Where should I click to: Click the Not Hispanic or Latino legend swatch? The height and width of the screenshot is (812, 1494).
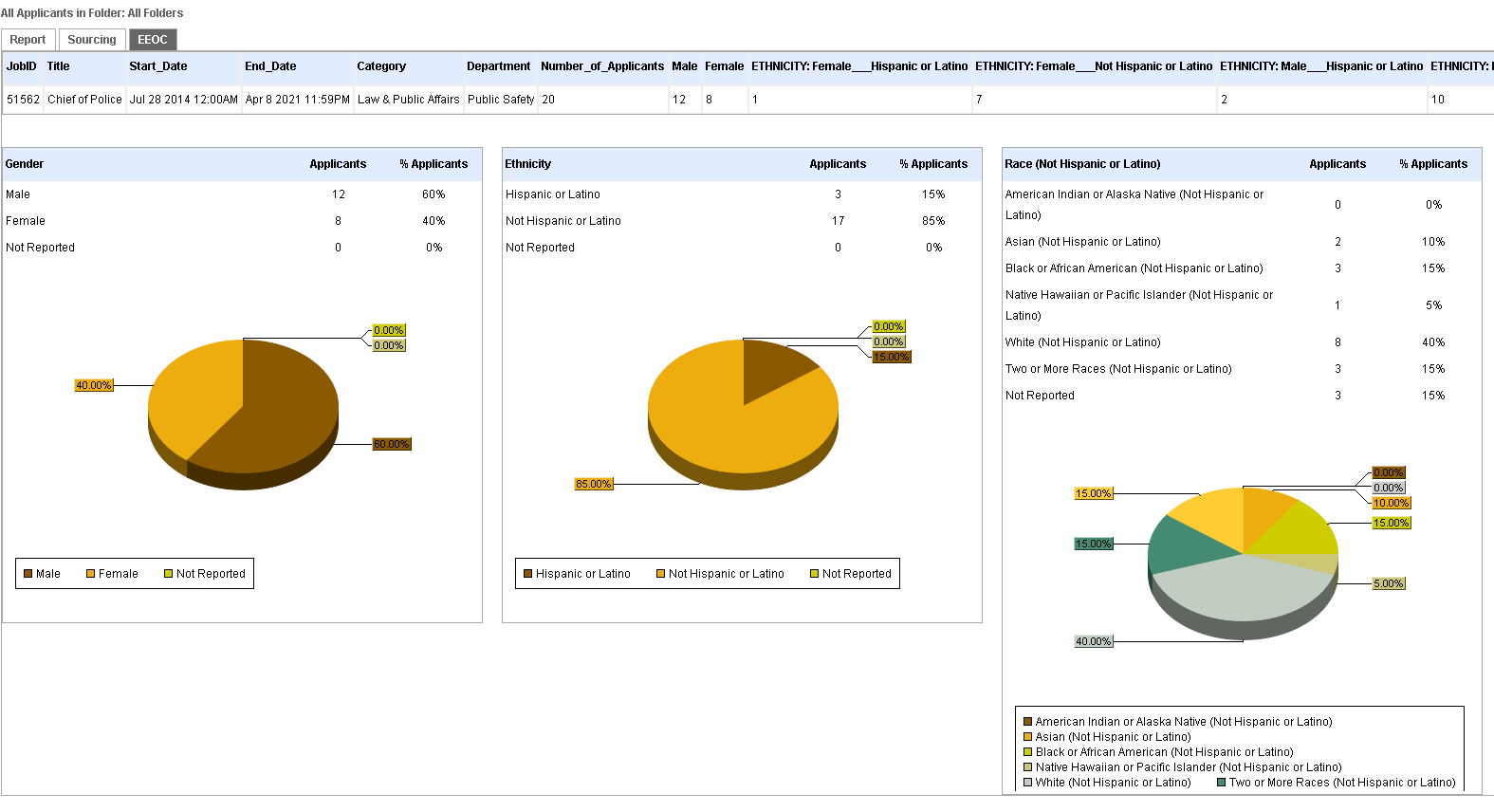[x=661, y=574]
